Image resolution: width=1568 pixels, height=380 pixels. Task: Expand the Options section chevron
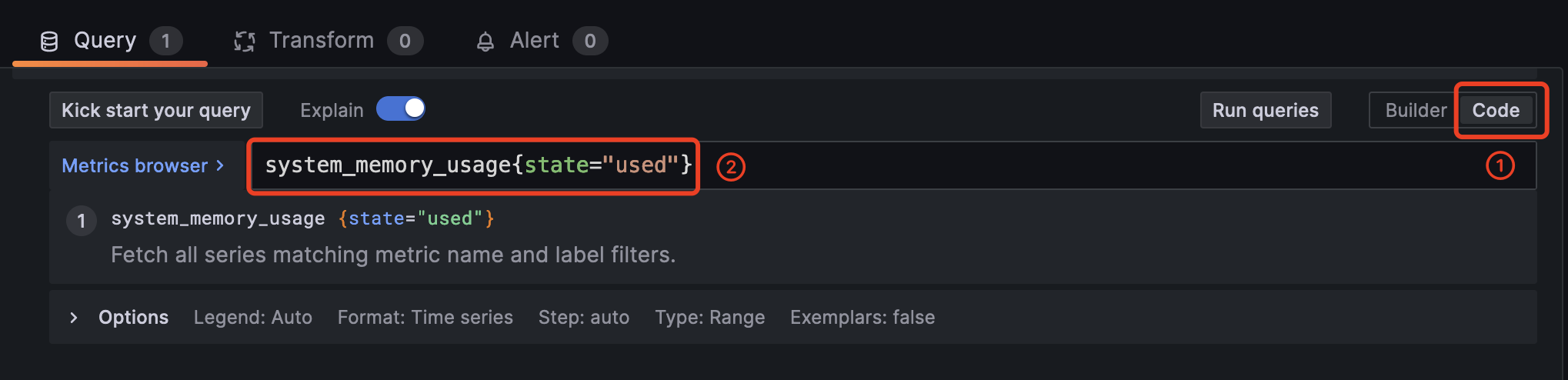(74, 318)
